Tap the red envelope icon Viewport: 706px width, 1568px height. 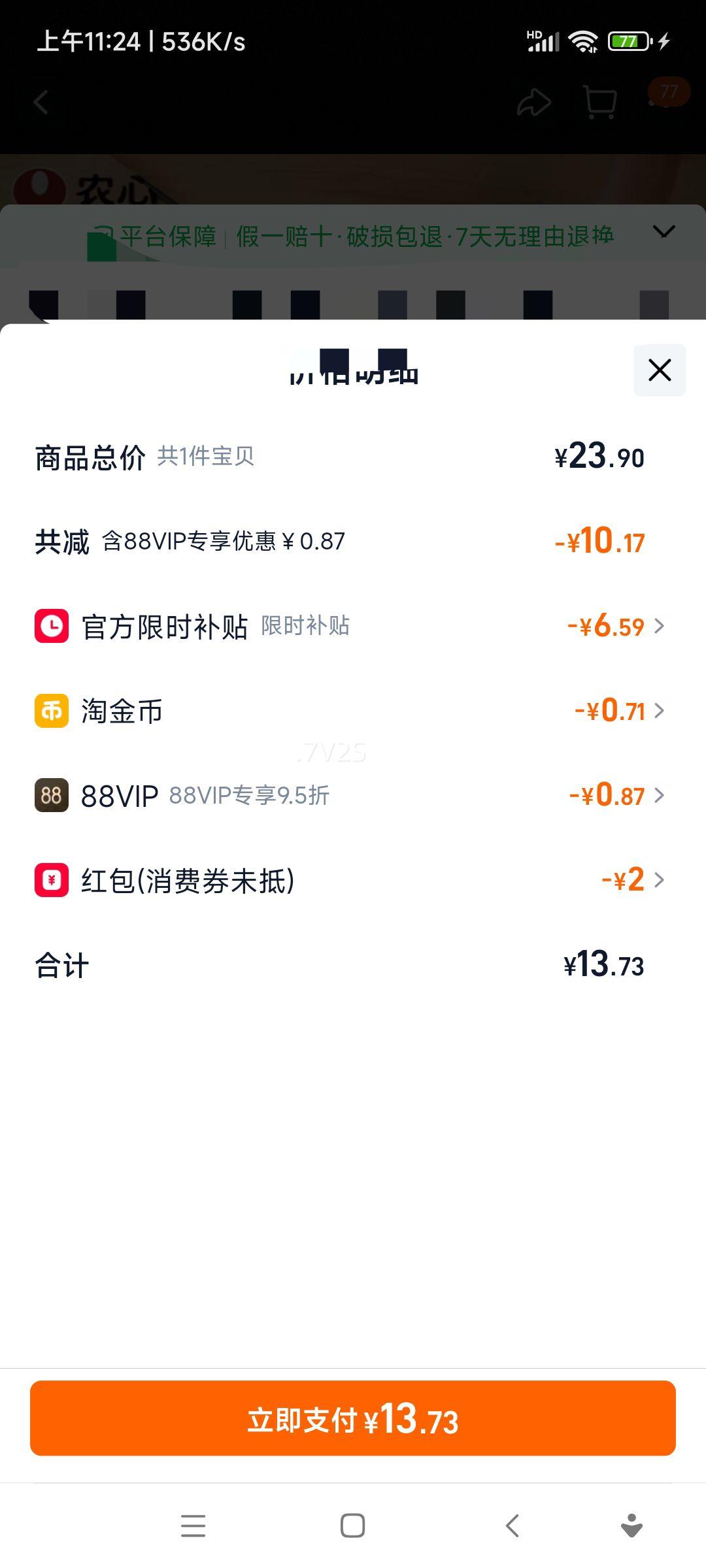tap(52, 880)
